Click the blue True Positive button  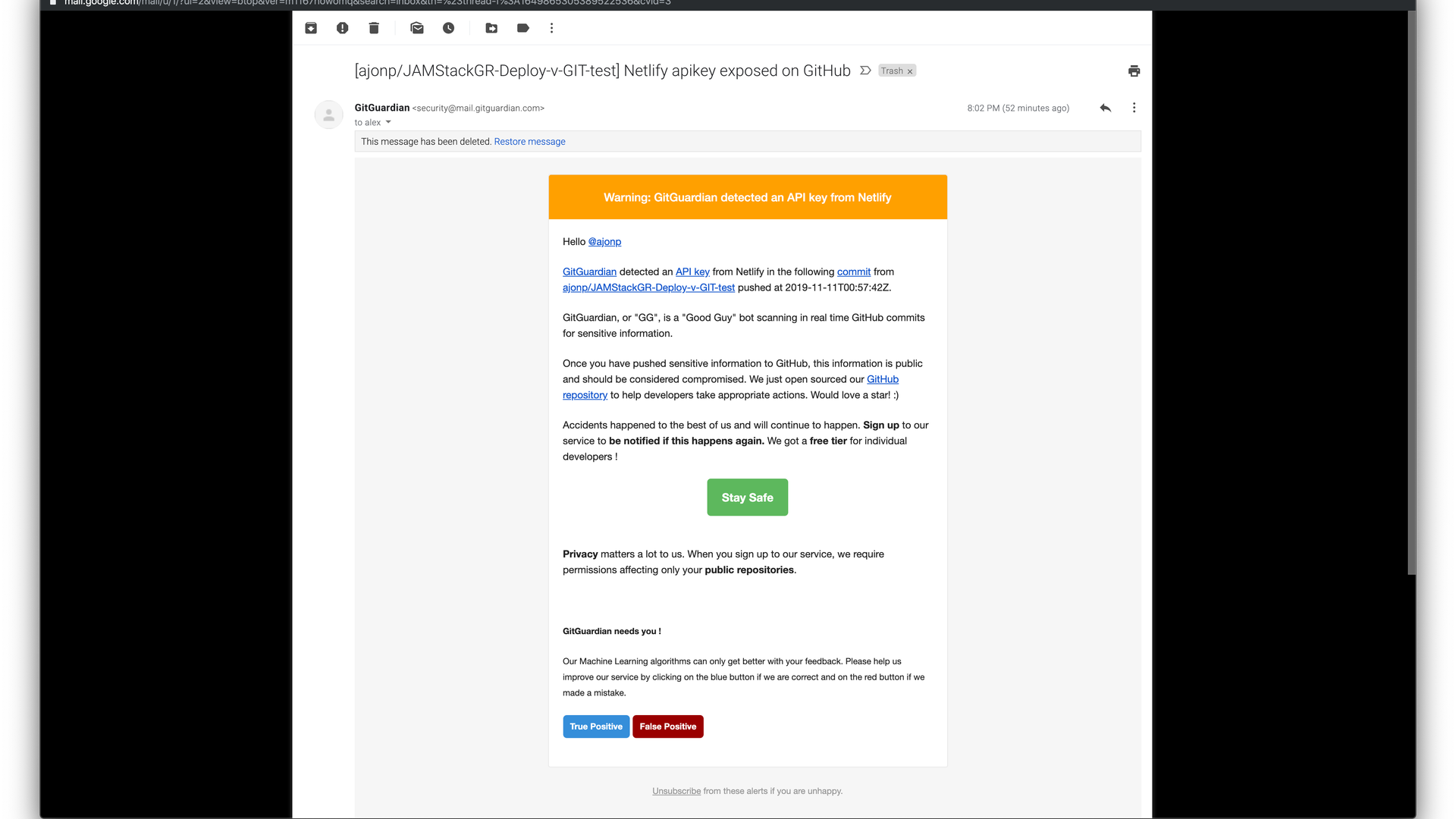[x=596, y=726]
